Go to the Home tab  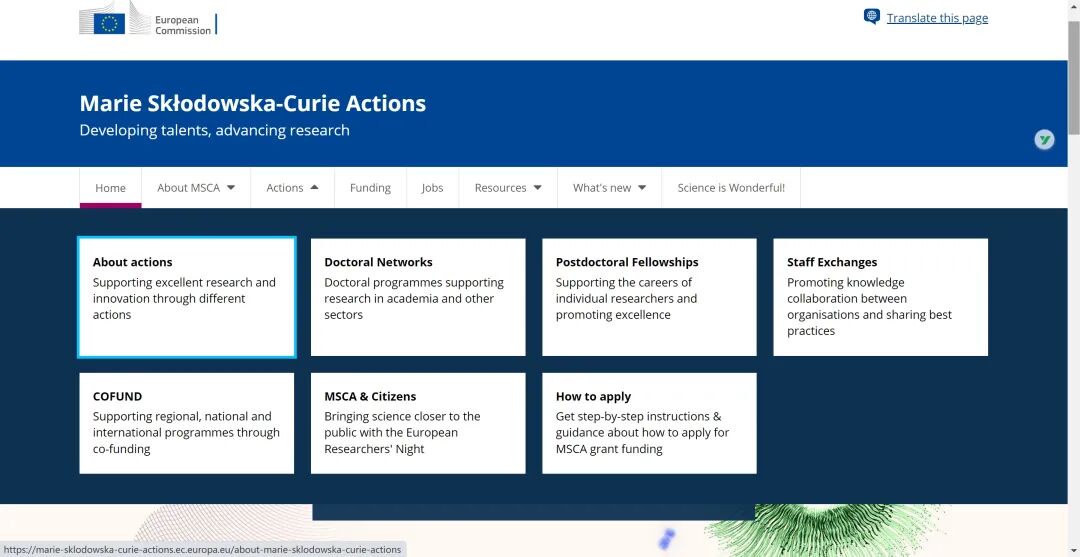[x=110, y=187]
